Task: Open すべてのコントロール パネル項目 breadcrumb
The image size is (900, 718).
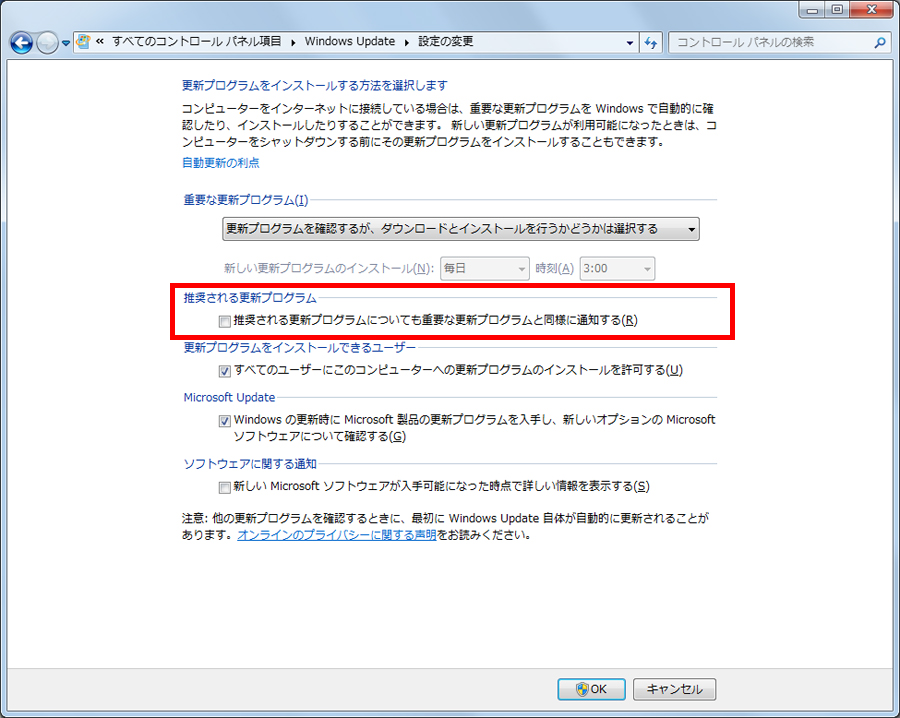Action: (196, 41)
